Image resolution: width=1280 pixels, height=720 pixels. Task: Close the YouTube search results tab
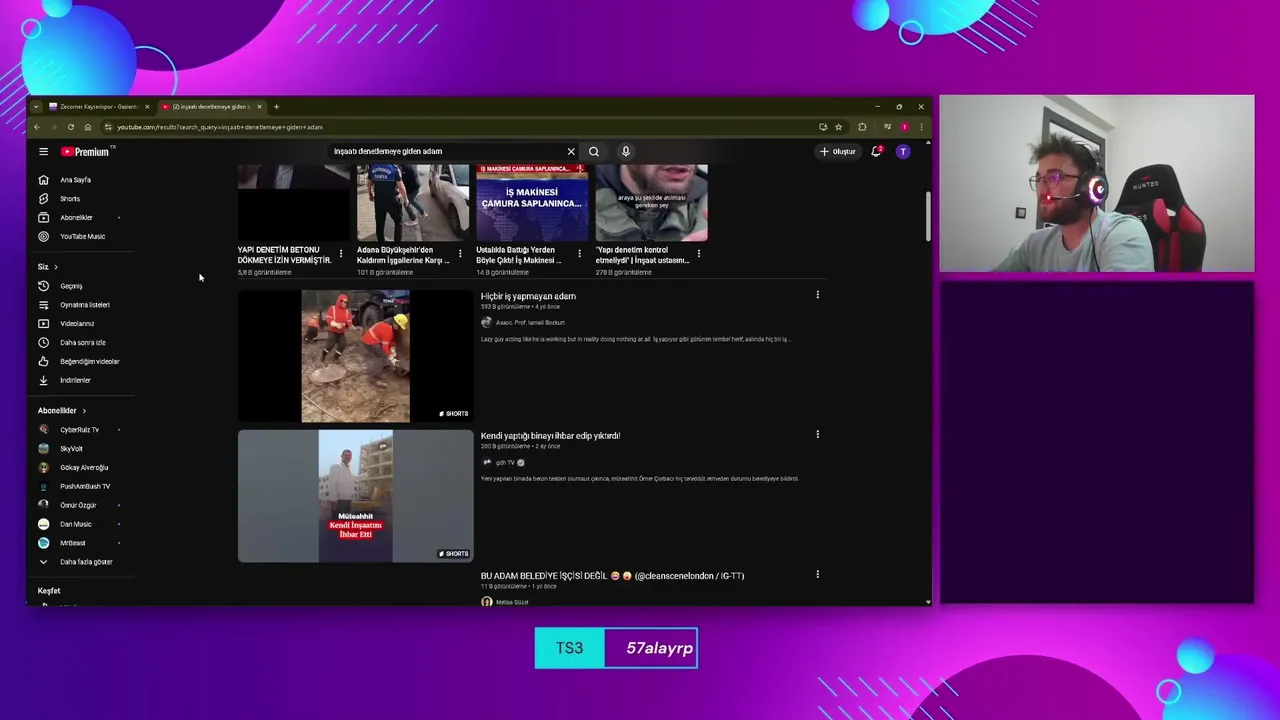259,107
